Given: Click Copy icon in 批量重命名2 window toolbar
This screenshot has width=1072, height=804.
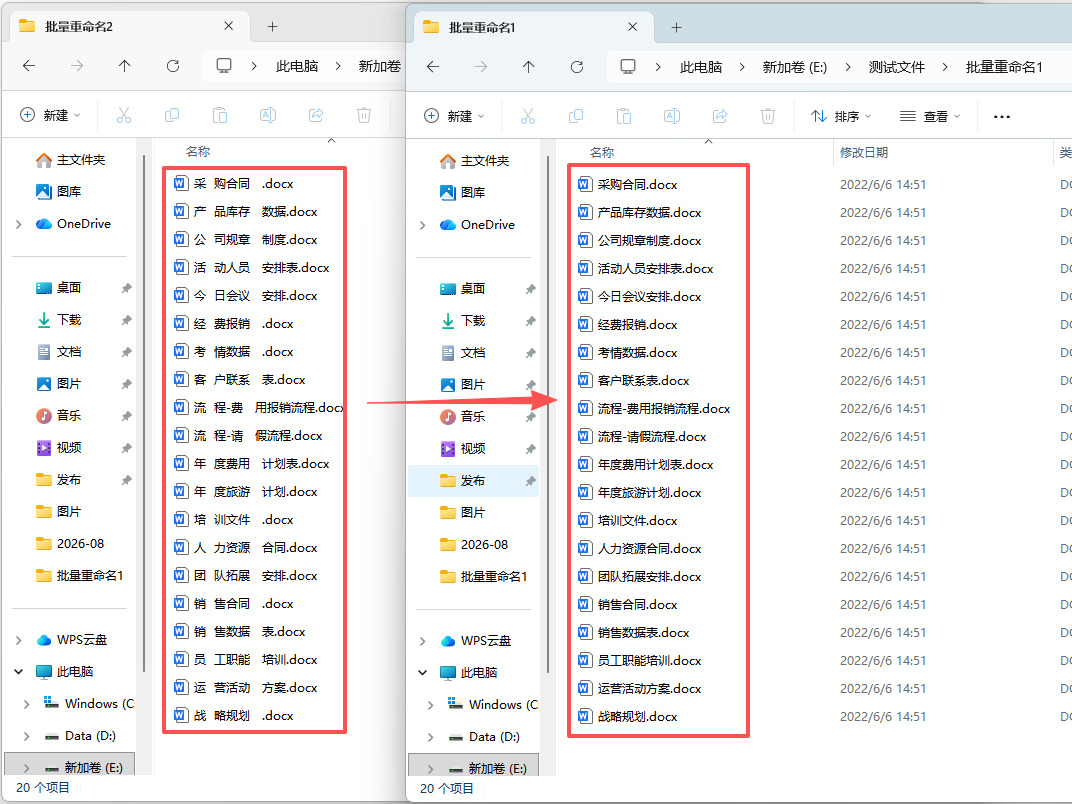Looking at the screenshot, I should point(172,115).
